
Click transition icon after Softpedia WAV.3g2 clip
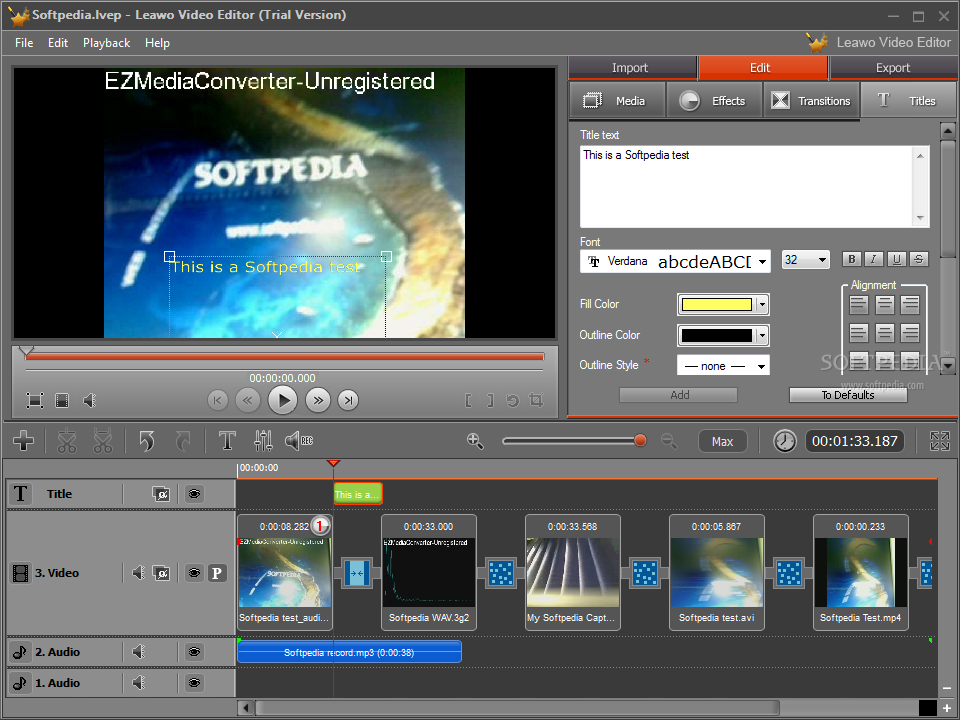(501, 574)
